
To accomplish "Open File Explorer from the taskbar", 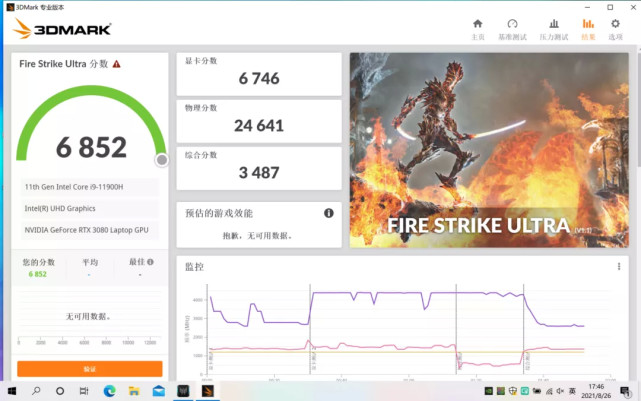I will [x=134, y=391].
